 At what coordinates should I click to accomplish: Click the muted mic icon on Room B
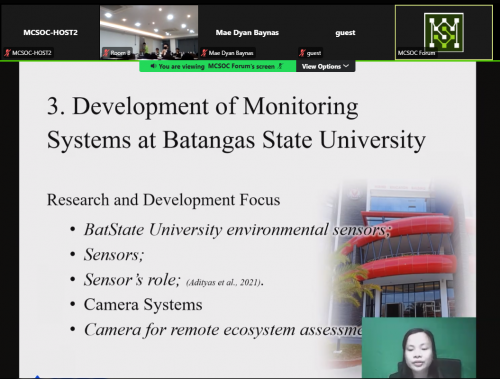point(106,53)
